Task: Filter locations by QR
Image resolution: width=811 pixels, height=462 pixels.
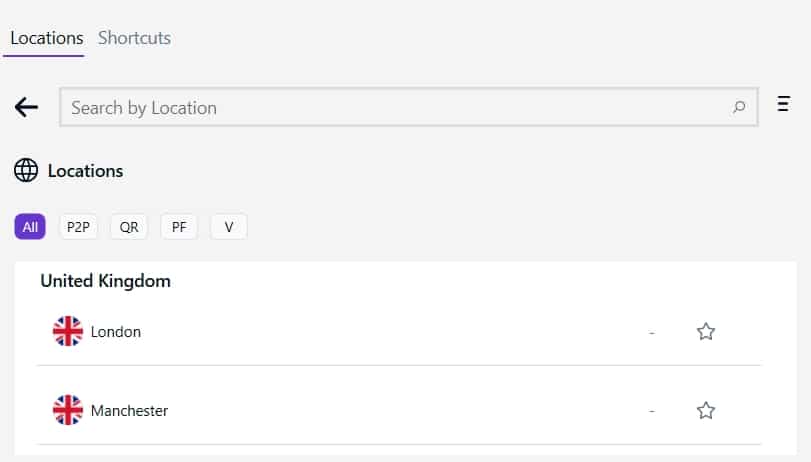Action: click(129, 227)
